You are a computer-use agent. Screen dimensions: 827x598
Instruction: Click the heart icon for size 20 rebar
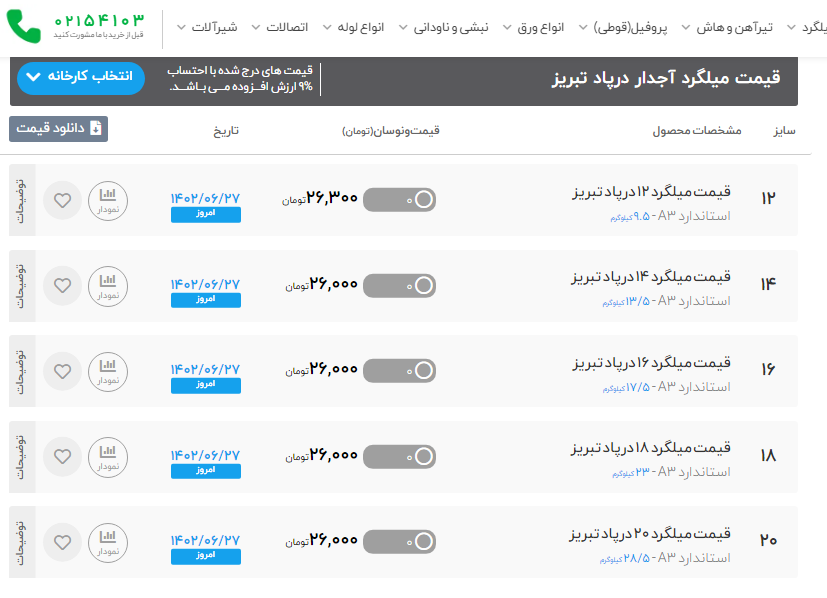click(x=62, y=543)
